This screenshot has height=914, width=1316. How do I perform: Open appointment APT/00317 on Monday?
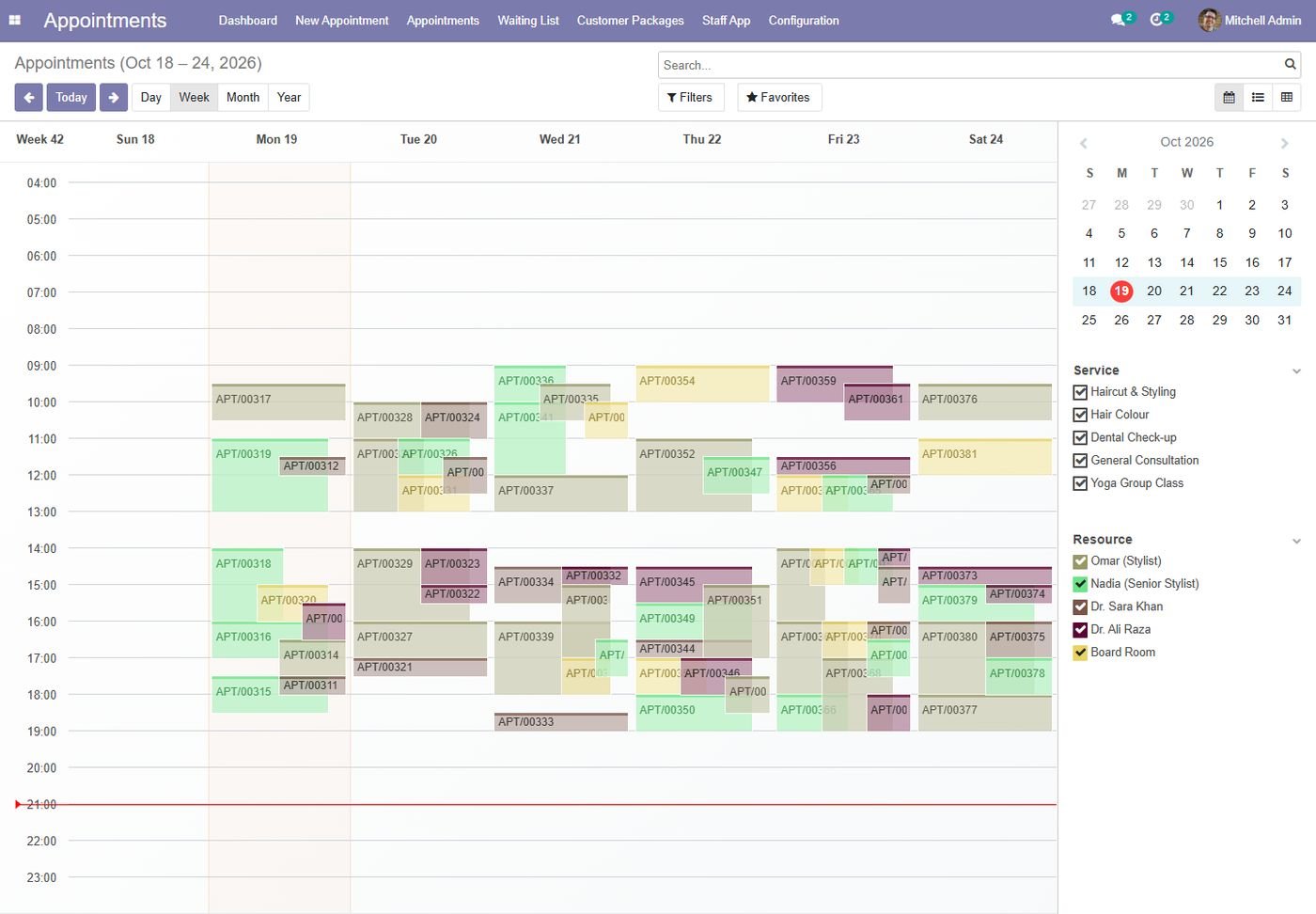click(x=278, y=402)
